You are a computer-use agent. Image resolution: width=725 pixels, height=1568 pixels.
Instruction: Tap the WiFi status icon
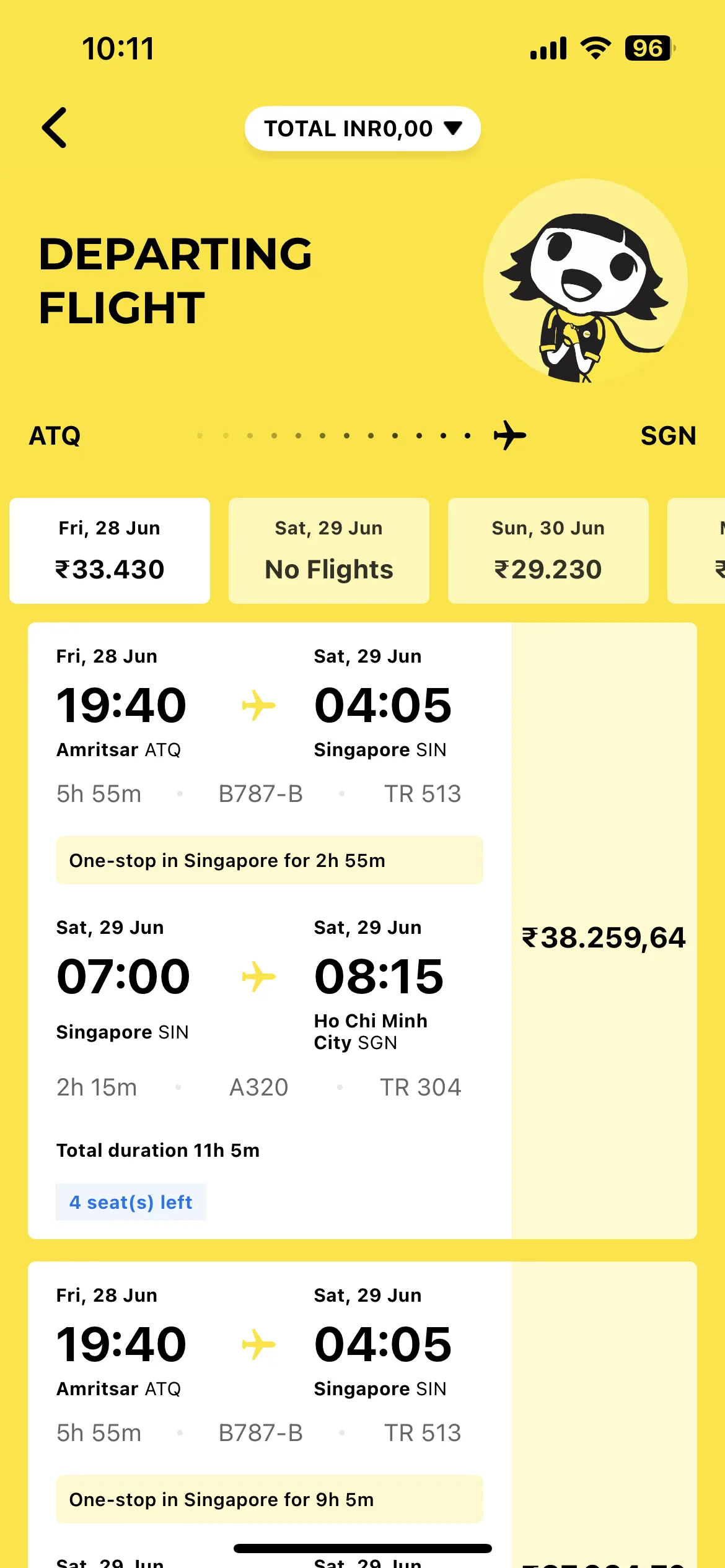coord(595,48)
